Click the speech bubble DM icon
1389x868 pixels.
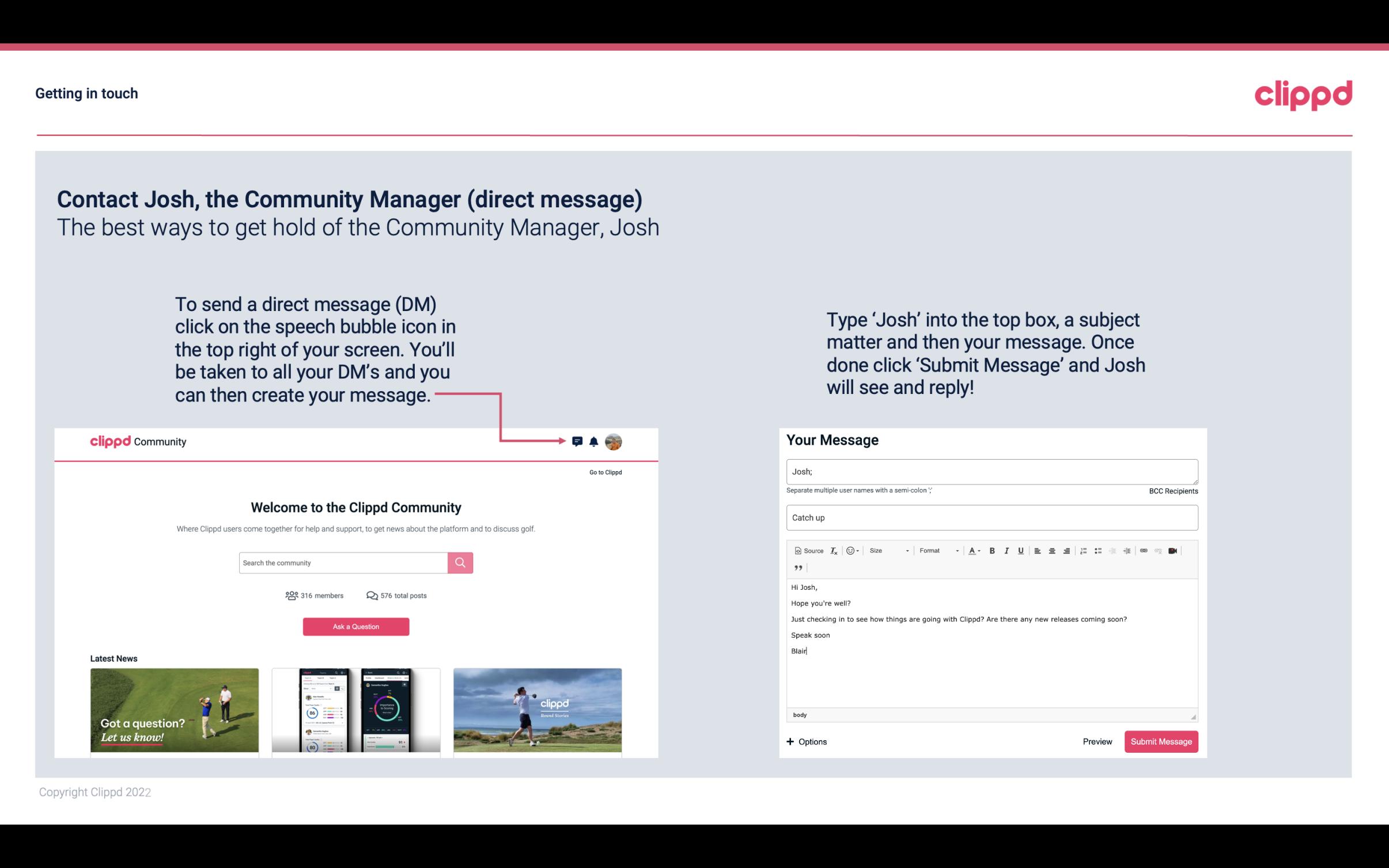coord(578,441)
